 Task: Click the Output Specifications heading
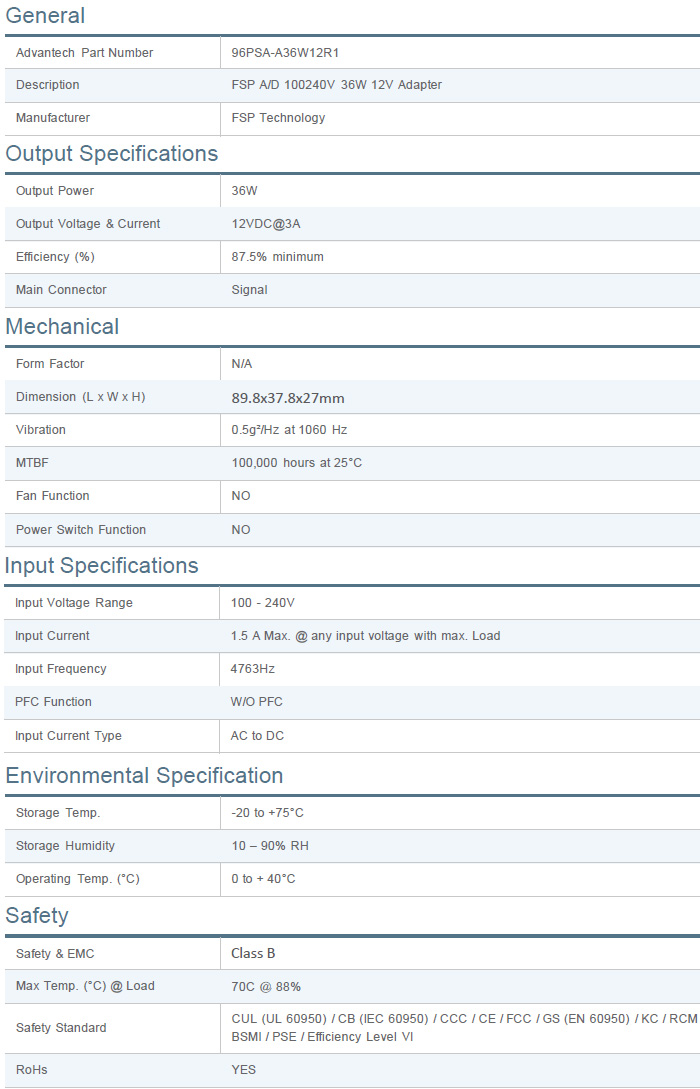[112, 154]
